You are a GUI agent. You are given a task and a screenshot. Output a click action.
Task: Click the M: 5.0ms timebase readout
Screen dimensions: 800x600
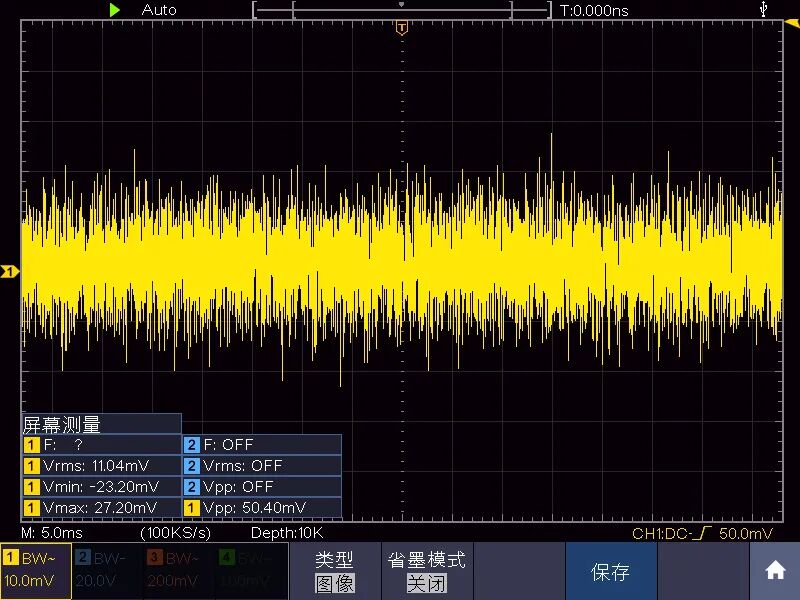tap(52, 533)
